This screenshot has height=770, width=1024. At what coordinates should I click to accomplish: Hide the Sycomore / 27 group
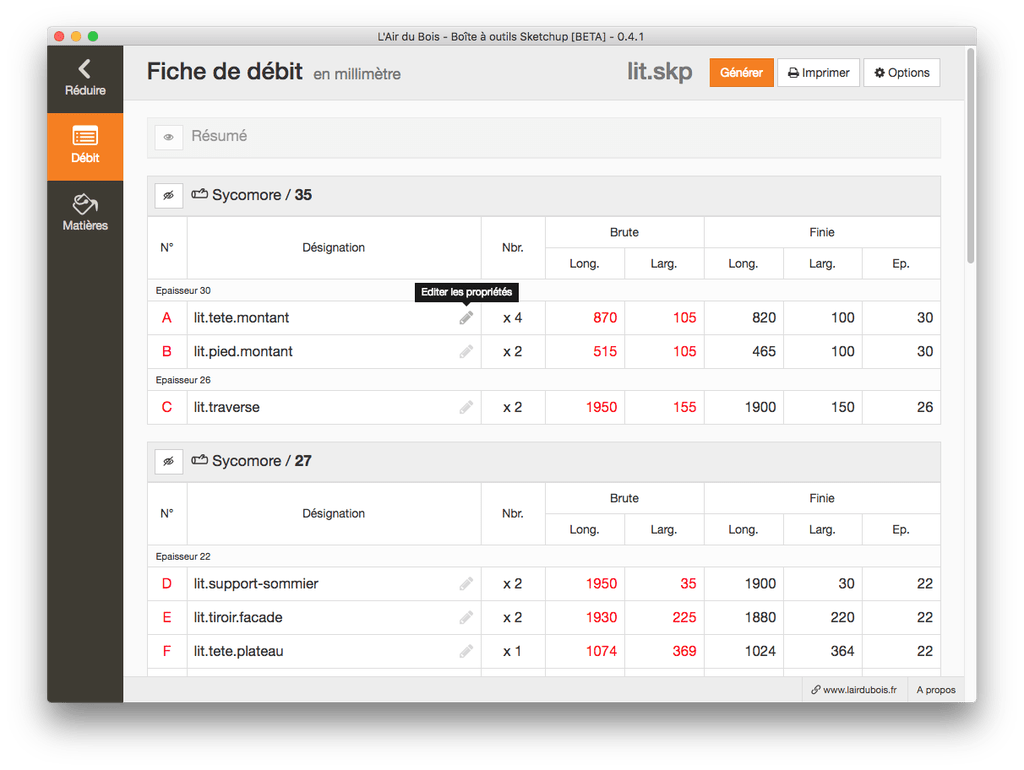[x=168, y=461]
